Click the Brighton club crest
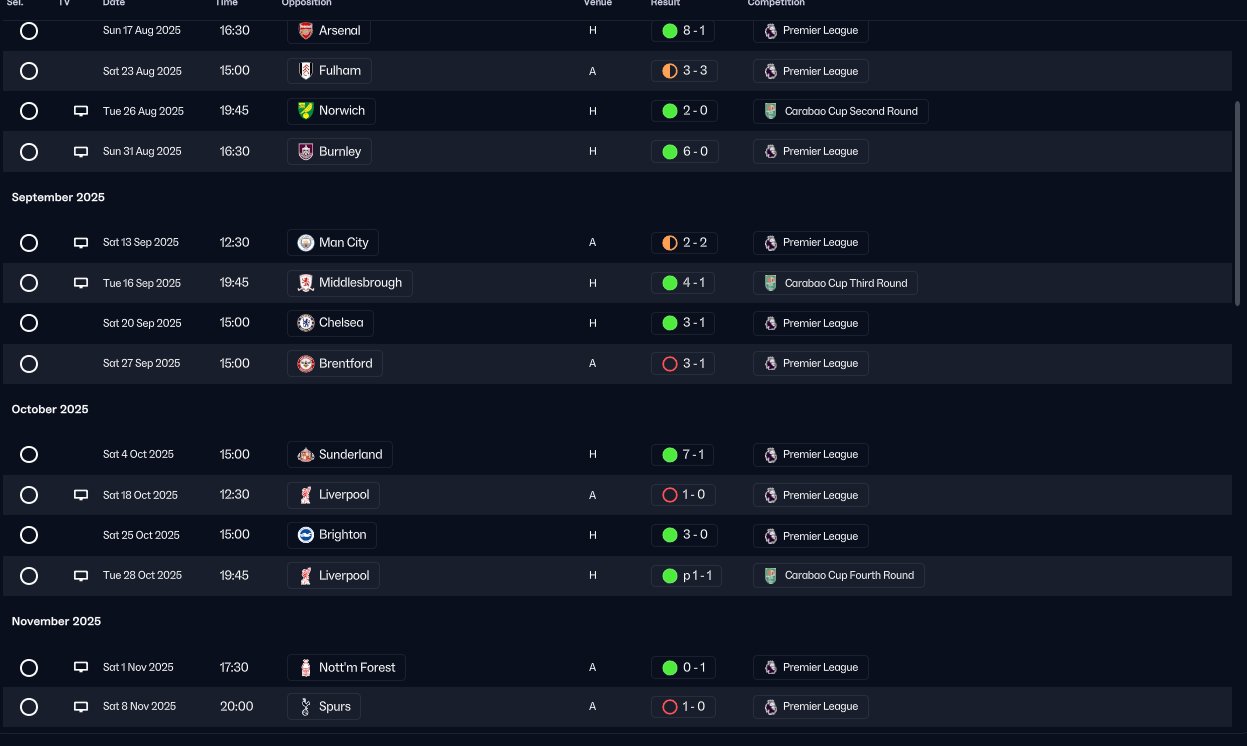 306,535
